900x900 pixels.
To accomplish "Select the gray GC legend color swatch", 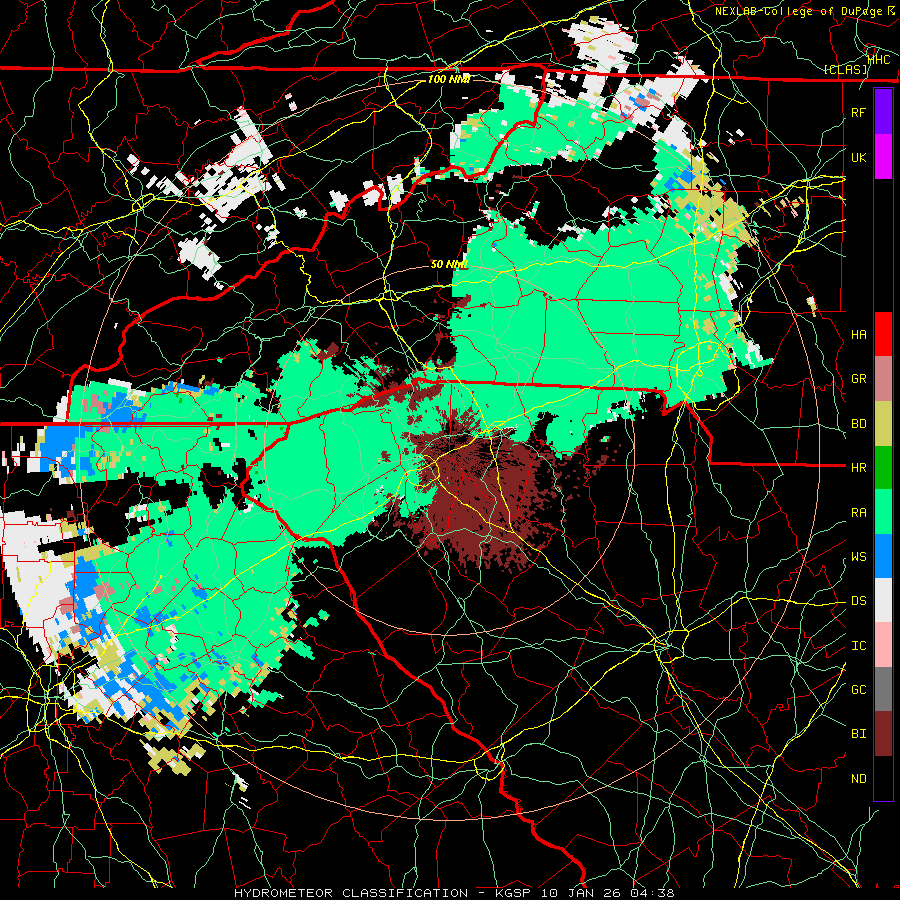I will click(x=883, y=689).
